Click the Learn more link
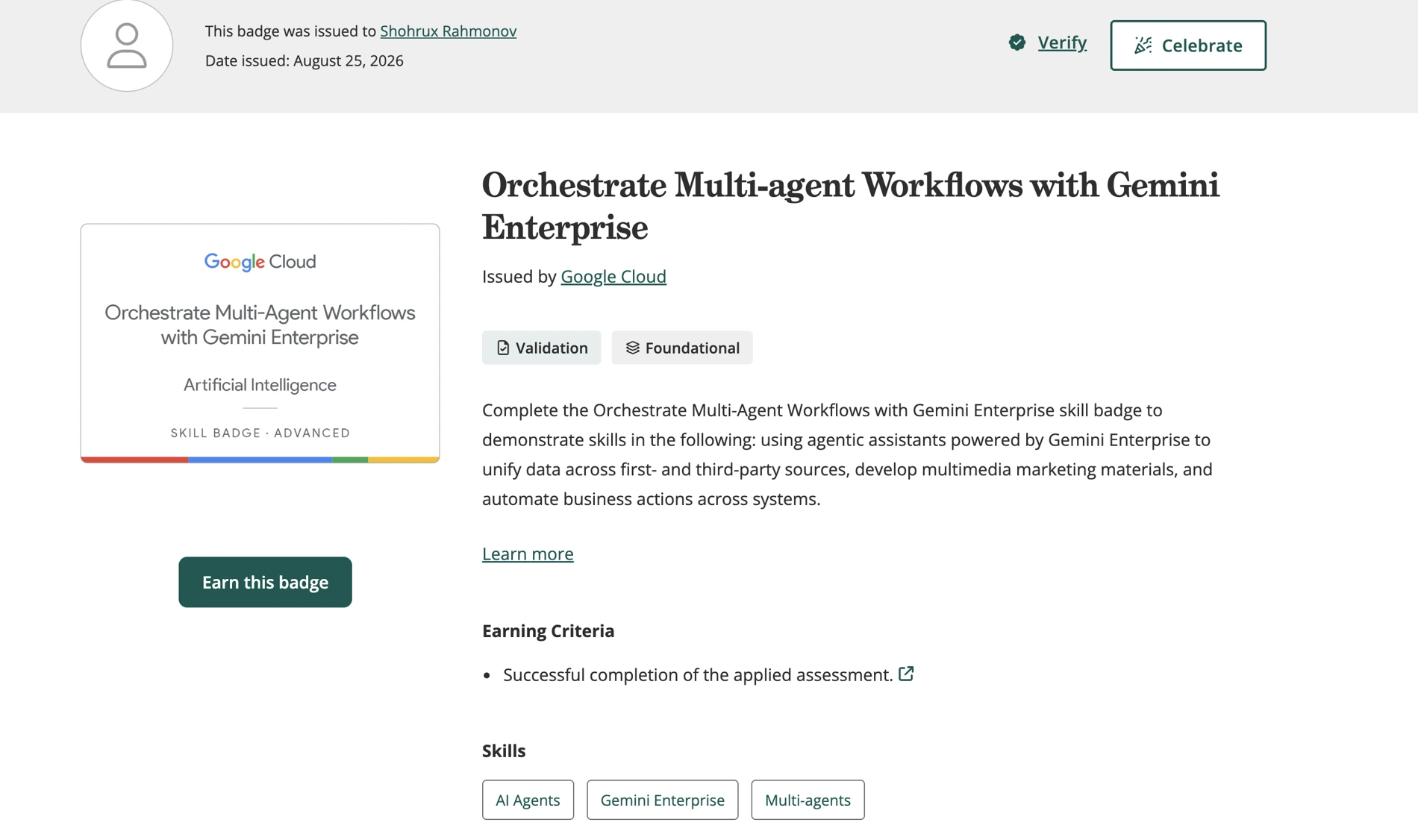This screenshot has height=840, width=1418. [528, 554]
